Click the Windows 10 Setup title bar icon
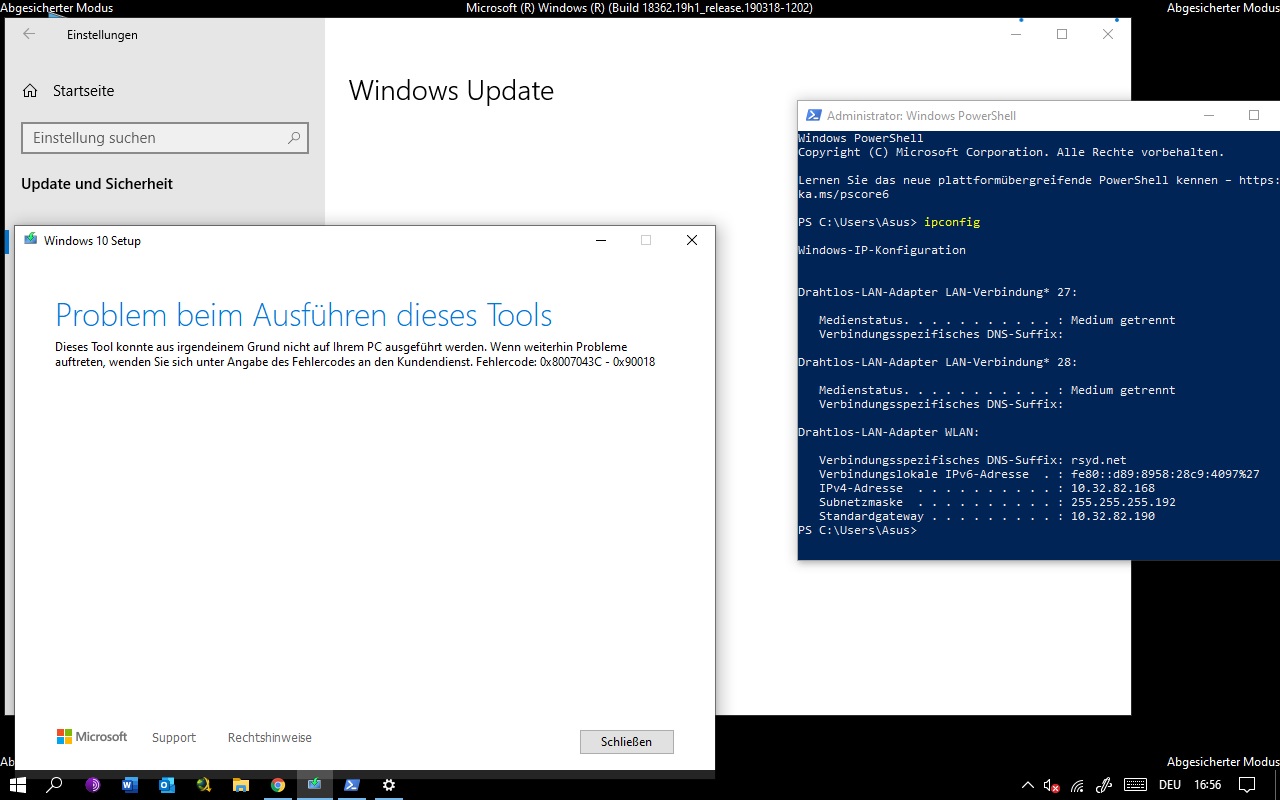Image resolution: width=1280 pixels, height=800 pixels. pos(31,240)
